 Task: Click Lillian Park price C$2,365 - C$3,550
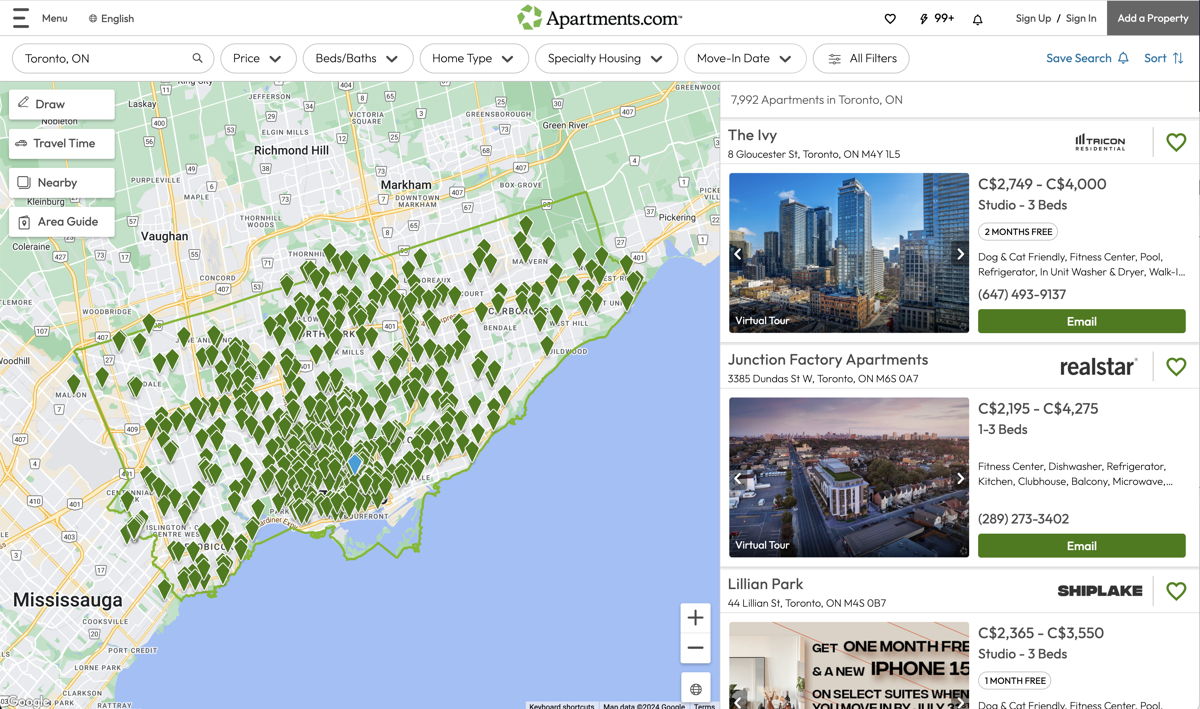click(1041, 633)
